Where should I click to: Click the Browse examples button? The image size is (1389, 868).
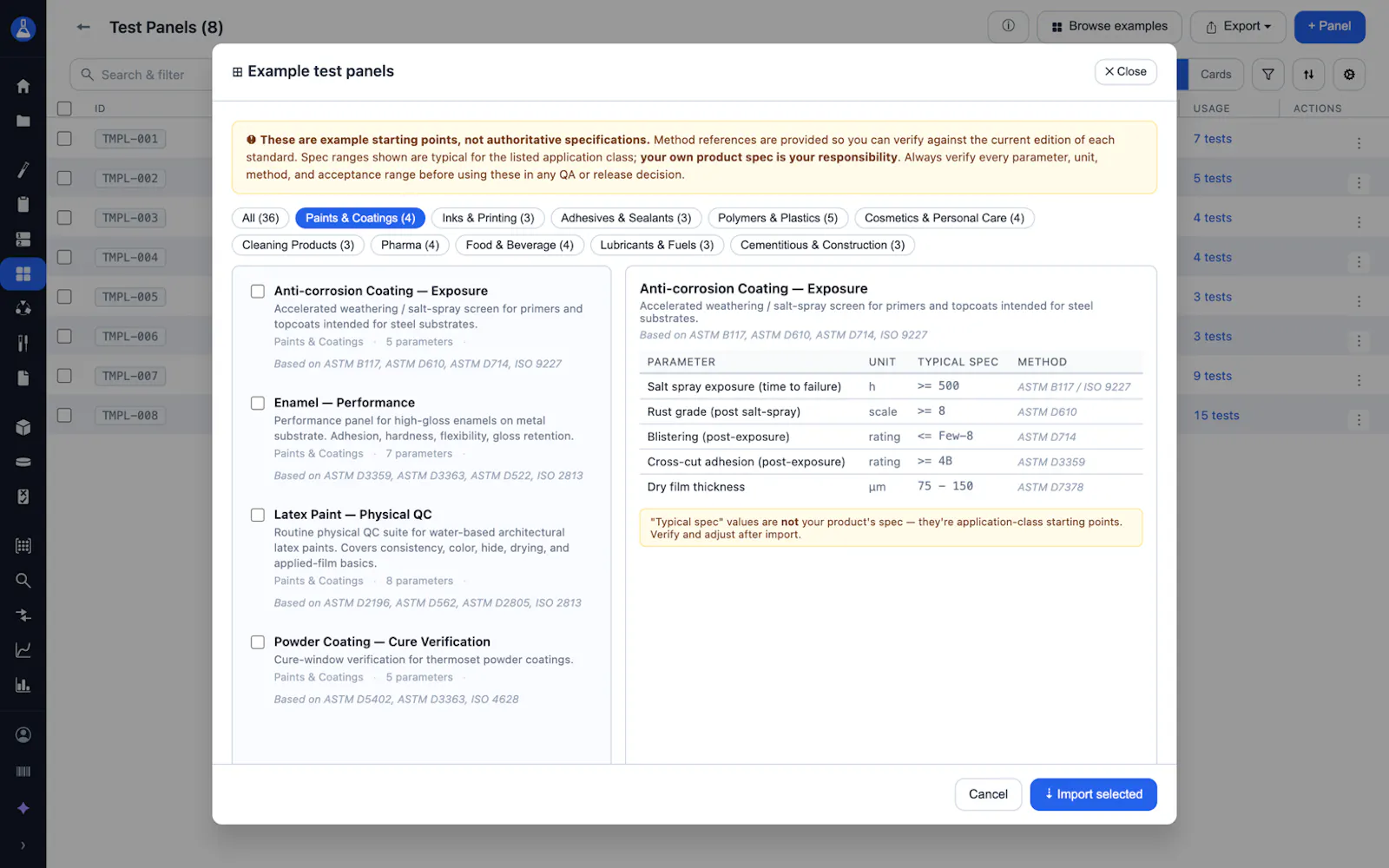tap(1109, 27)
